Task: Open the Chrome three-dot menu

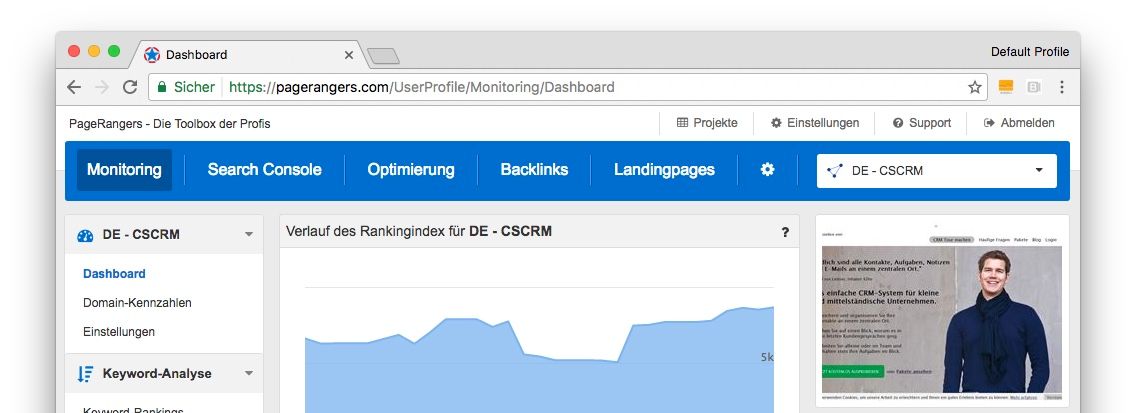Action: click(x=1061, y=87)
